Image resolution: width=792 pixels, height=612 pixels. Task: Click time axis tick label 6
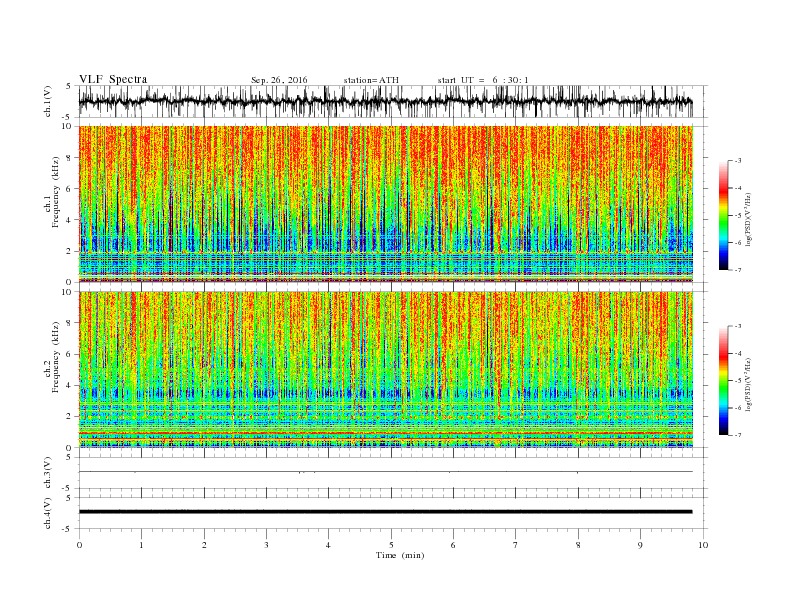click(453, 545)
